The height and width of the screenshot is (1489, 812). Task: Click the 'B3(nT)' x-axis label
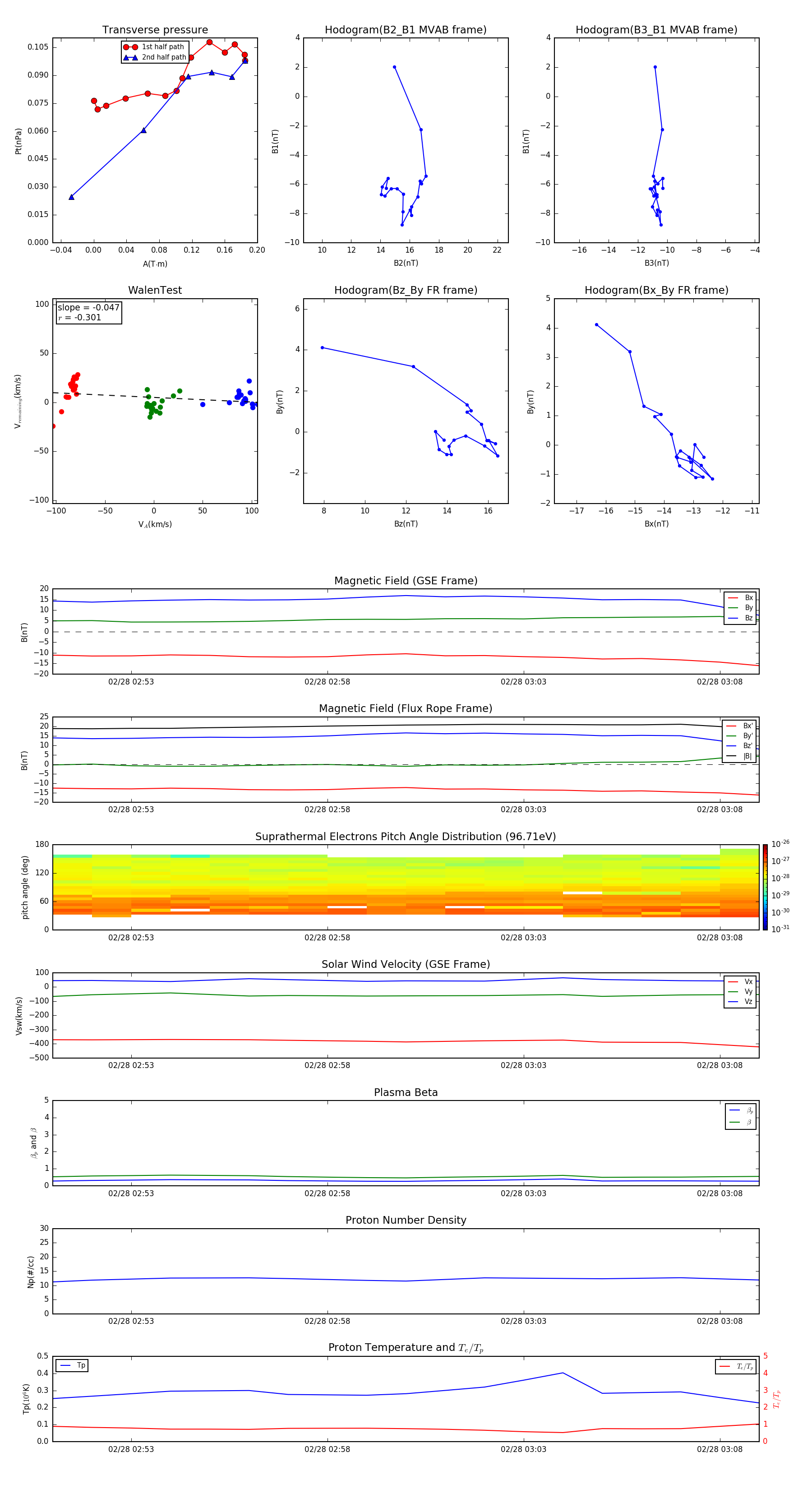click(x=656, y=263)
